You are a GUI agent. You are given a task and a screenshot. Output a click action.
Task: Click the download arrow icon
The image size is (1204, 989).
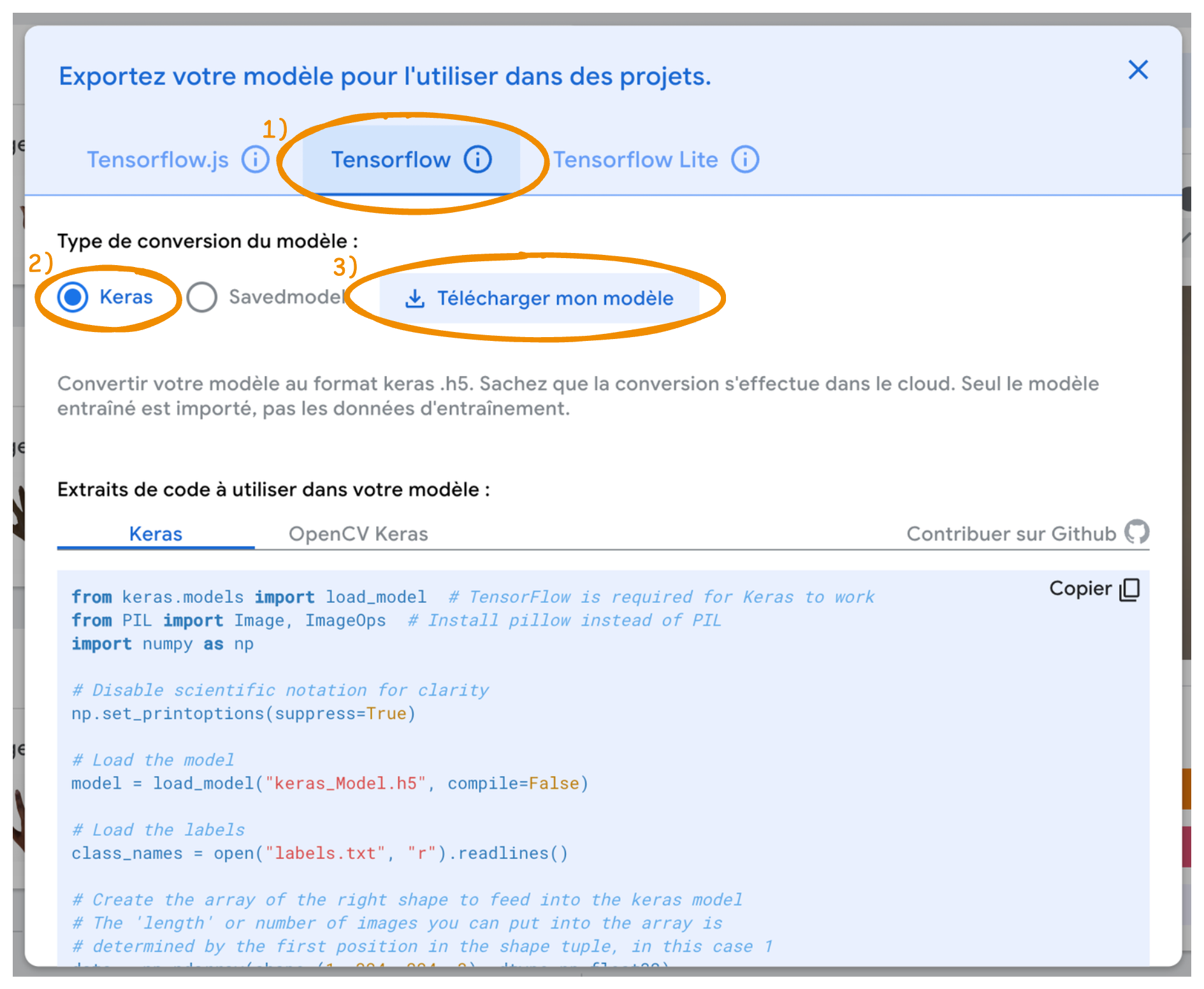pyautogui.click(x=415, y=298)
